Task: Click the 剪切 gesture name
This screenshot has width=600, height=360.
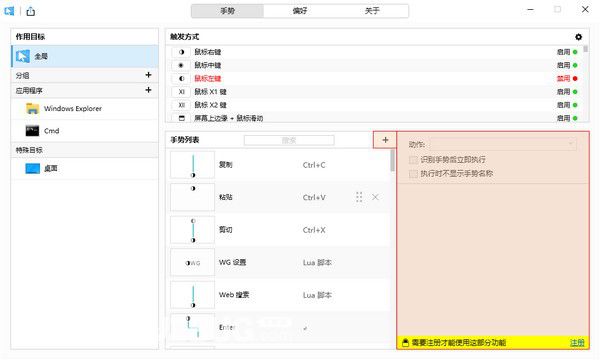Action: coord(225,230)
